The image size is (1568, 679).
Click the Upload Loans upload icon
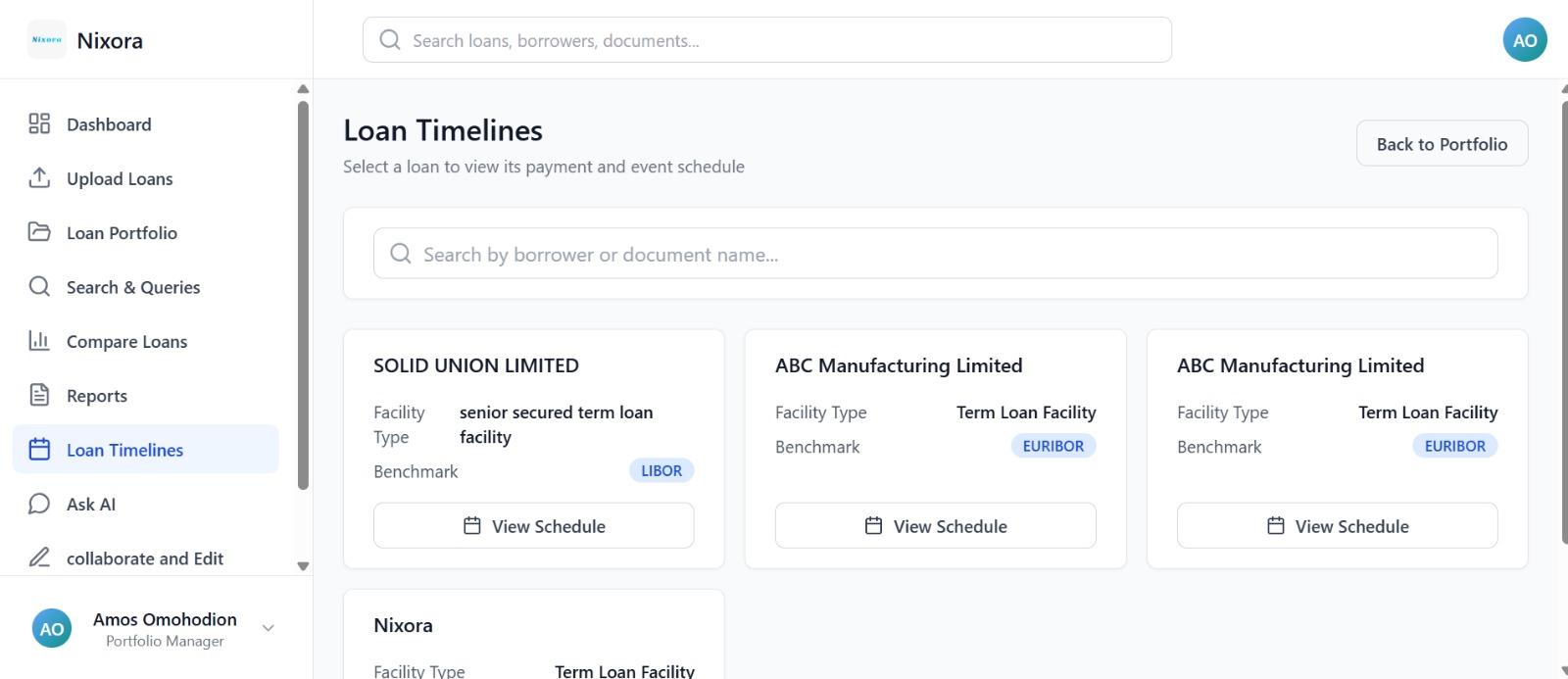(39, 177)
